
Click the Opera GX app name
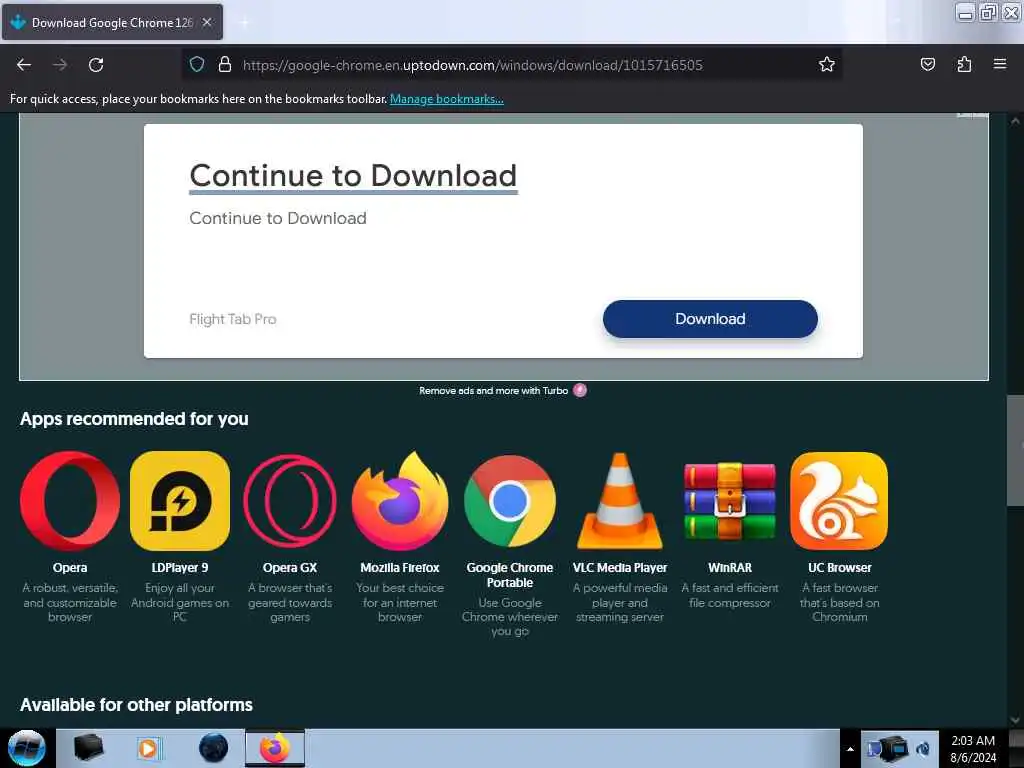(290, 568)
